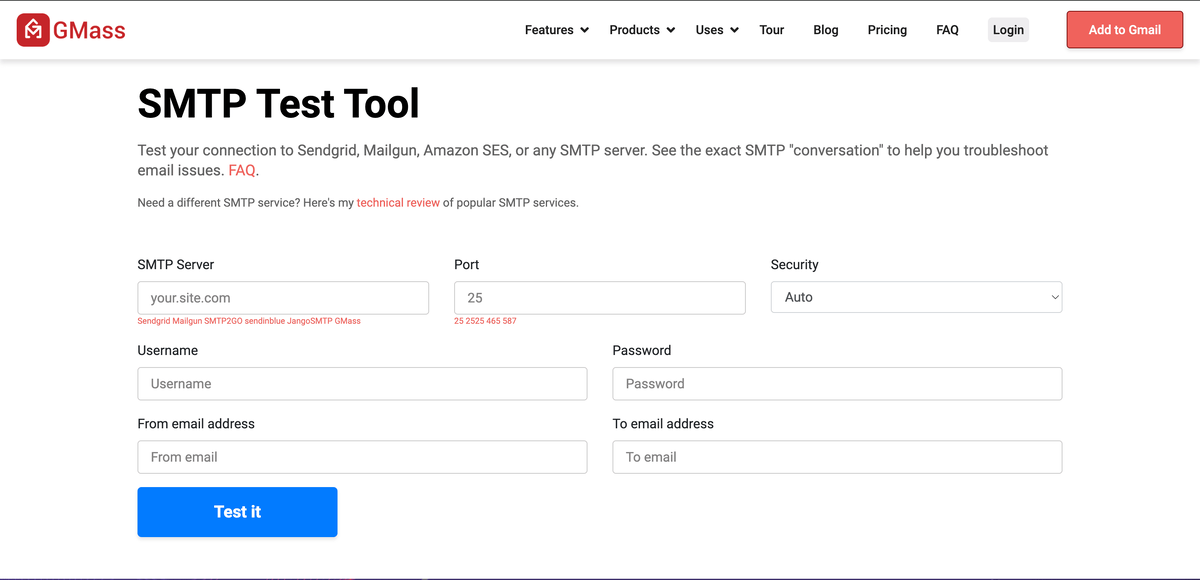Open the Products dropdown menu
1200x580 pixels.
tap(642, 30)
